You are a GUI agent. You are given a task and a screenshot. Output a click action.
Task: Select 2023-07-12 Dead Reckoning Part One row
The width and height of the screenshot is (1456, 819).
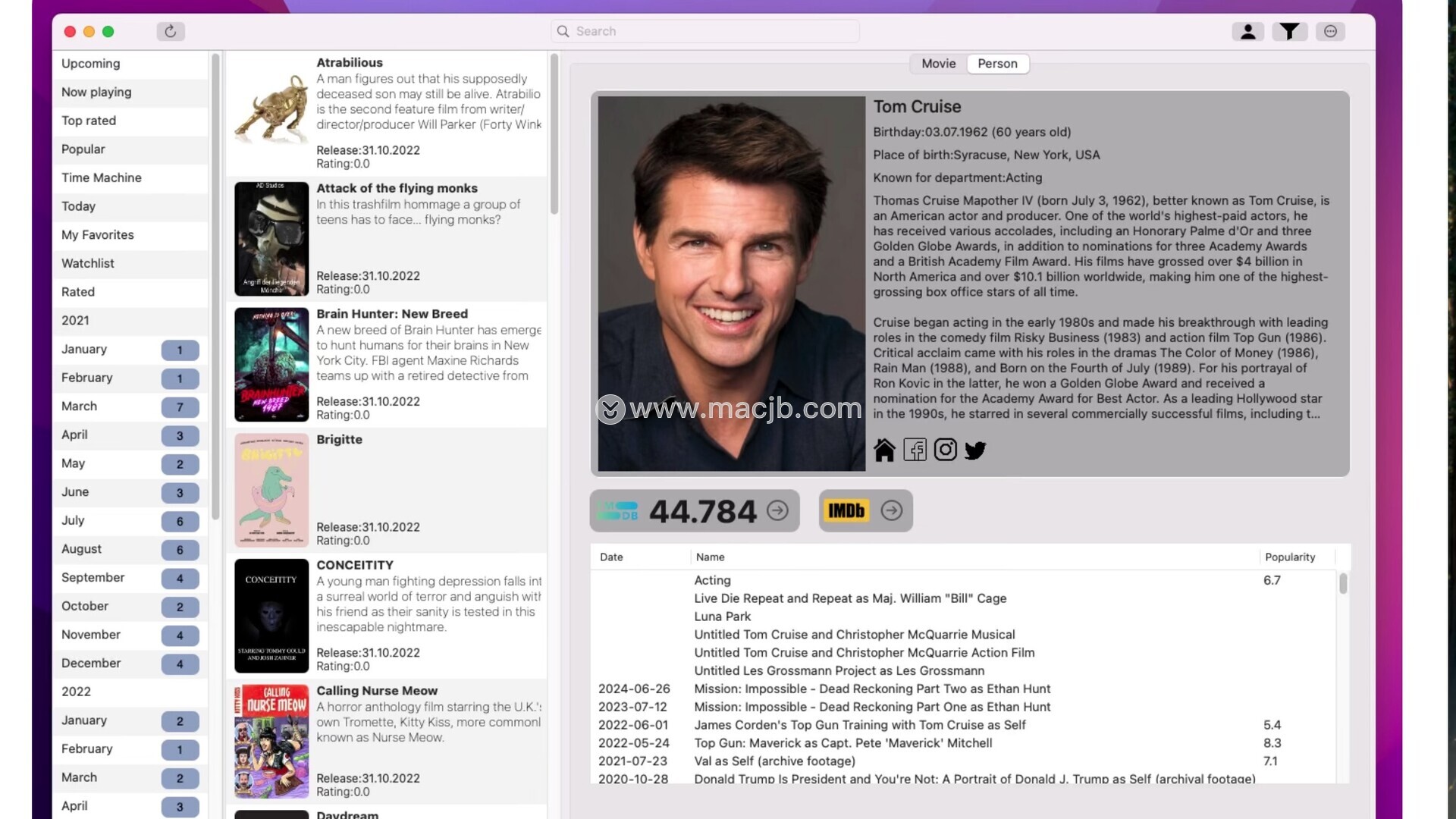pos(963,707)
